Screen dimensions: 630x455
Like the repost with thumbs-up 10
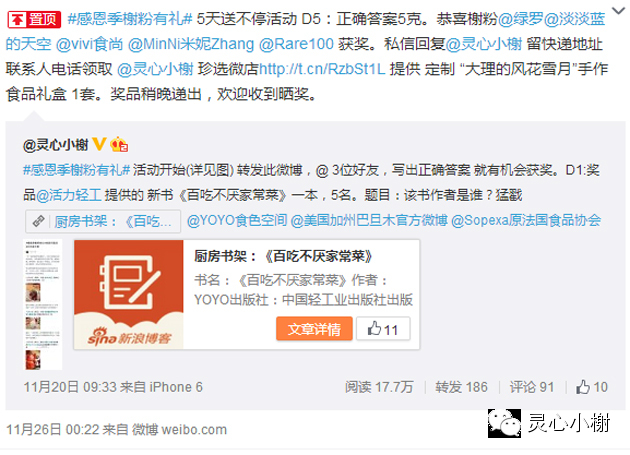pyautogui.click(x=592, y=387)
